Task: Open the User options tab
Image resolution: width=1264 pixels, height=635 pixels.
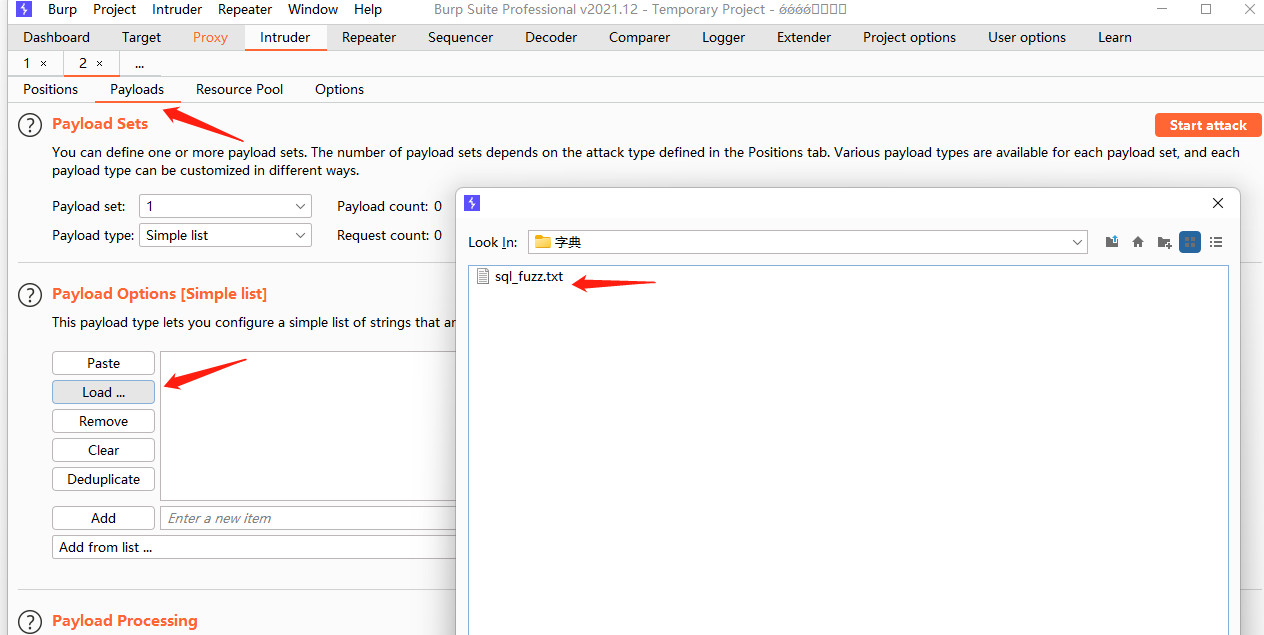Action: [x=1027, y=37]
